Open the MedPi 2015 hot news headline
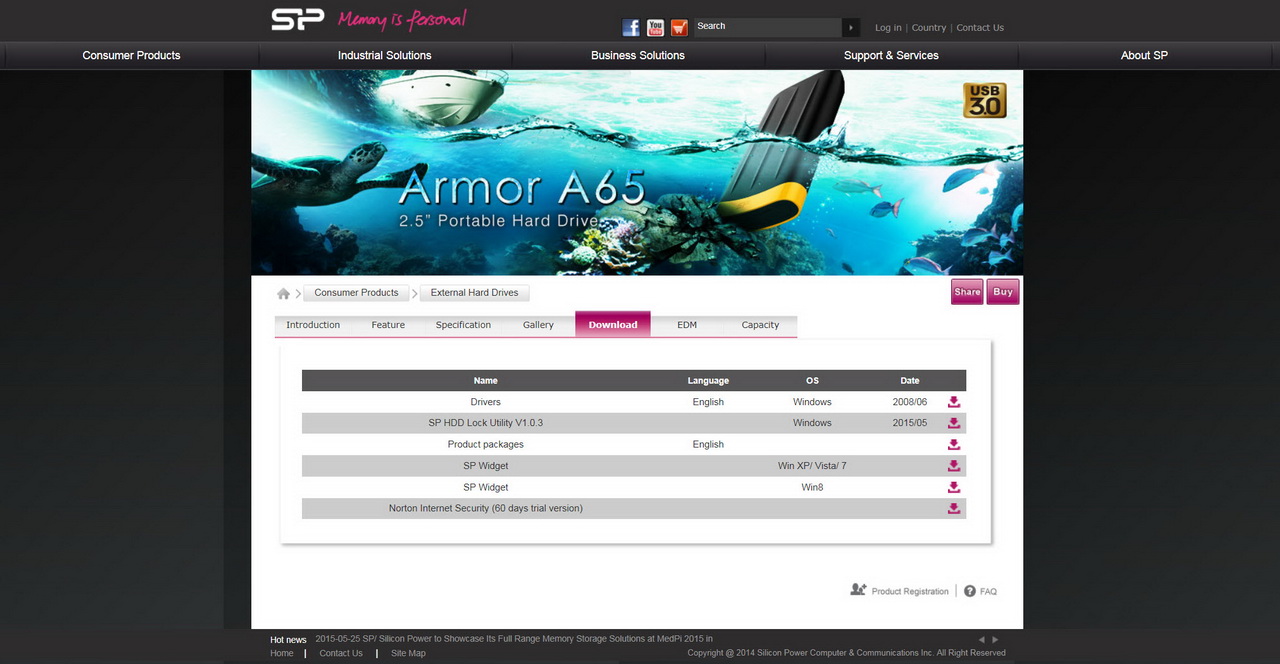 [x=514, y=639]
